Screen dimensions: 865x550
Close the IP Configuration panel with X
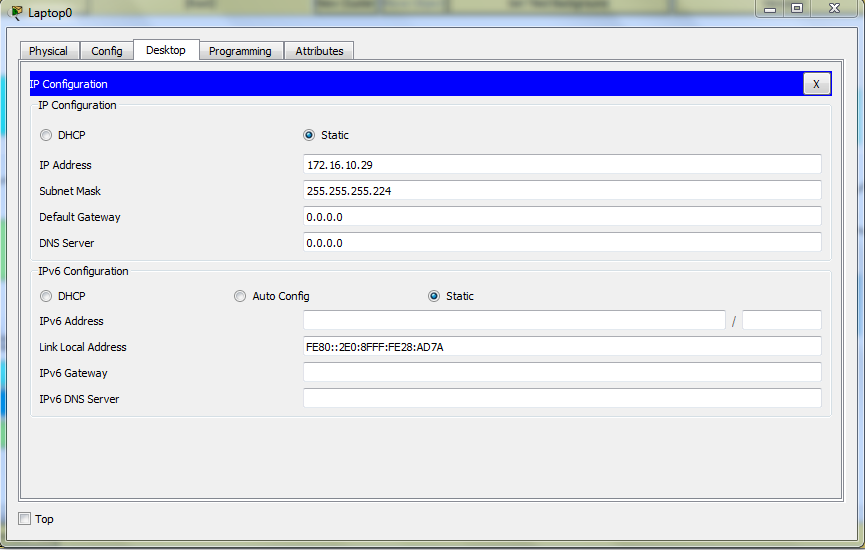pyautogui.click(x=816, y=84)
